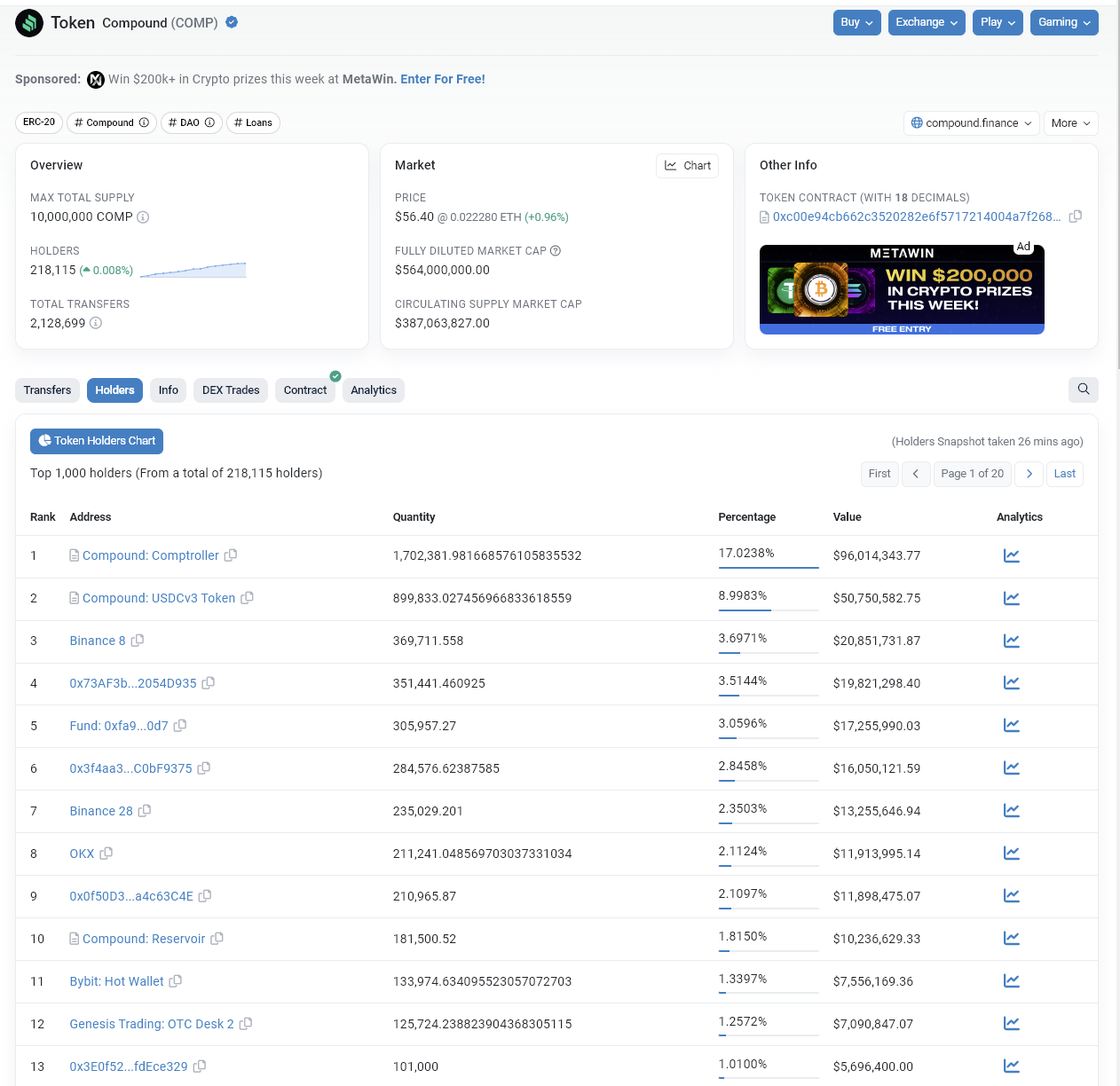
Task: Open analytics chart icon for Bybit: Hot Wallet row
Action: pyautogui.click(x=1011, y=981)
